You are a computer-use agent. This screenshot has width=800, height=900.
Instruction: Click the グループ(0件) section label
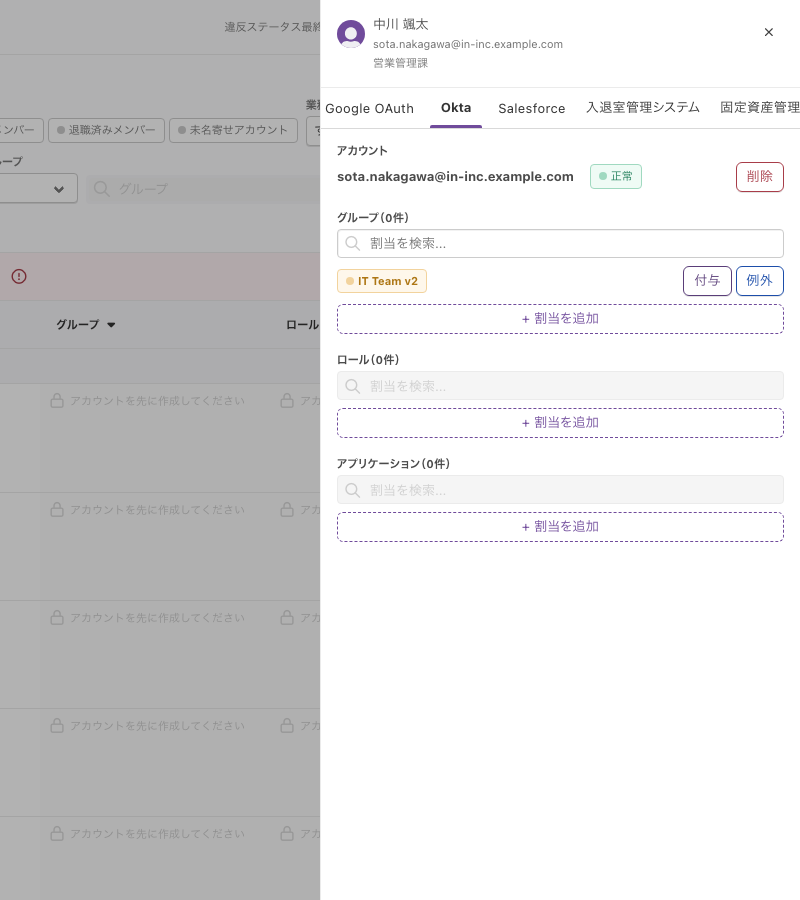point(373,218)
